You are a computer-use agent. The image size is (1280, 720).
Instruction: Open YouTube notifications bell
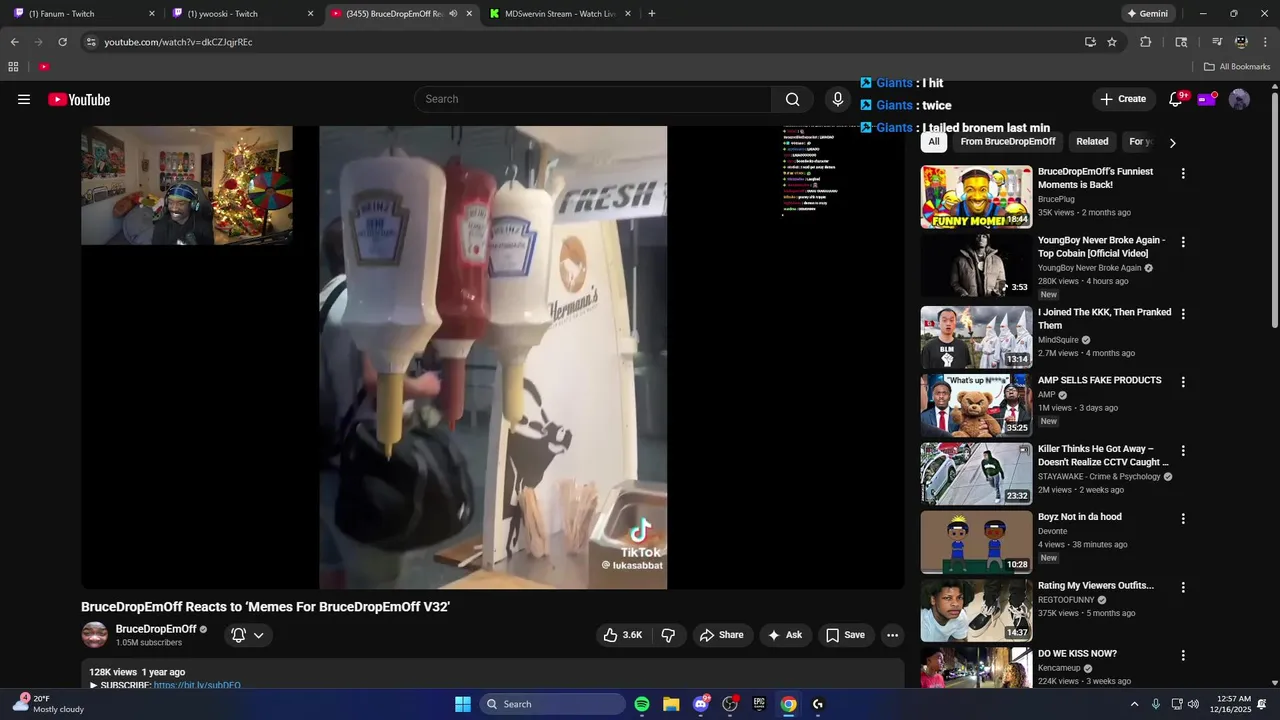(1176, 99)
